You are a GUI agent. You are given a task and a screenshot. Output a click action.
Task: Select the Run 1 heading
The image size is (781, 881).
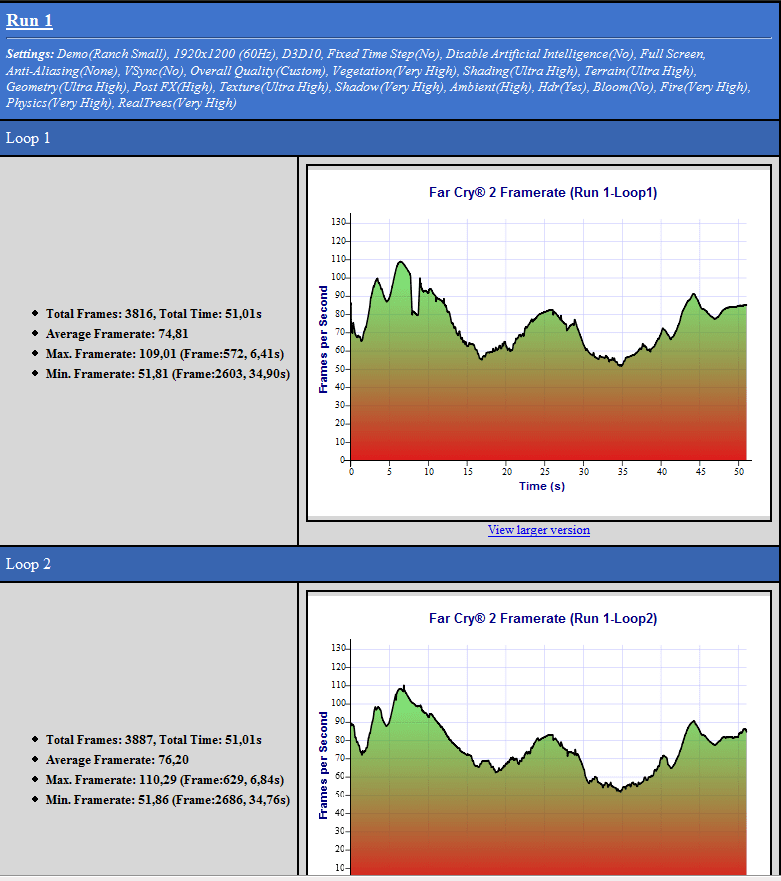point(29,21)
